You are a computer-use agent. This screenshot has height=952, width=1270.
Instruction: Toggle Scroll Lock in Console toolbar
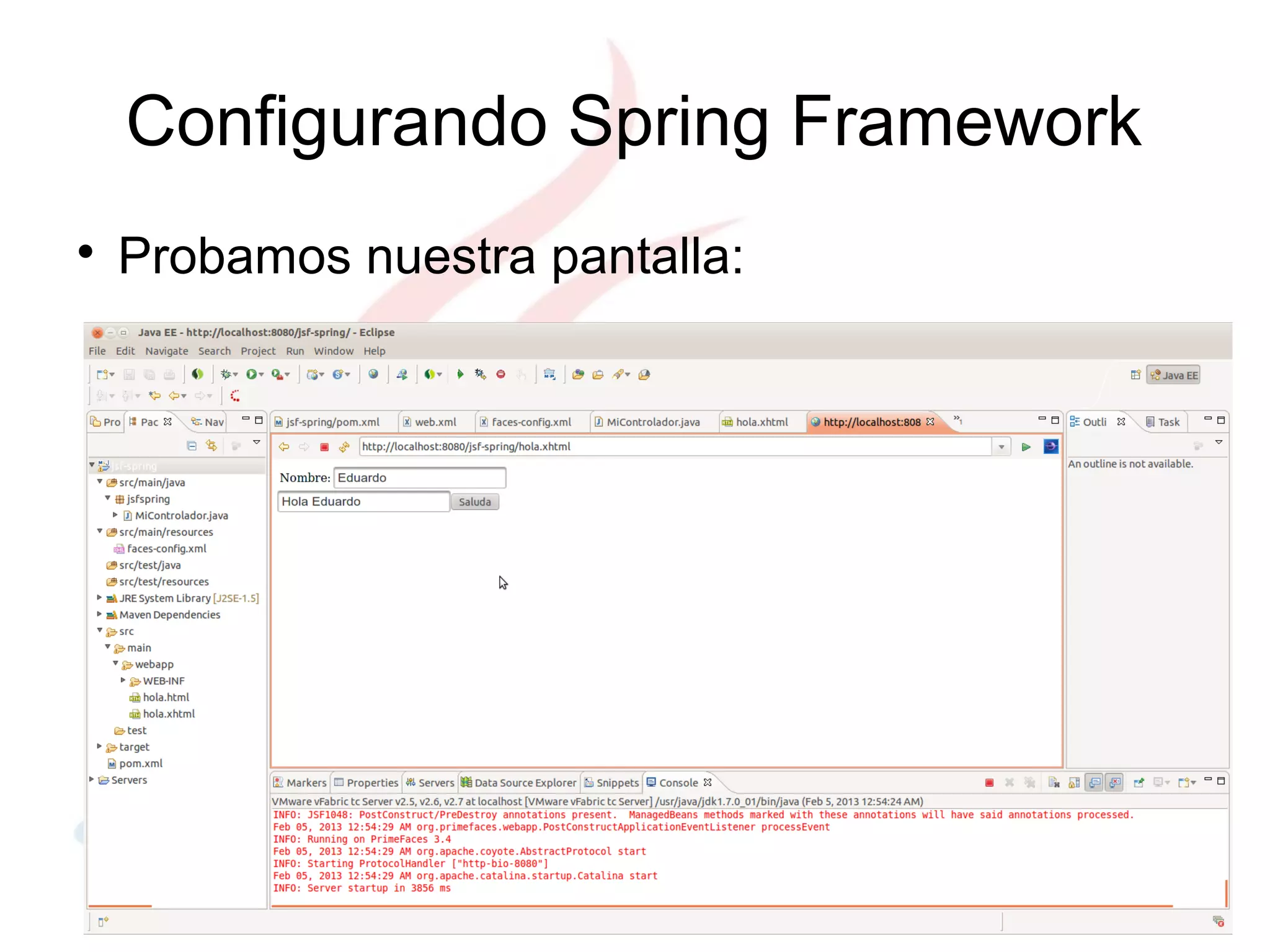(x=1074, y=783)
